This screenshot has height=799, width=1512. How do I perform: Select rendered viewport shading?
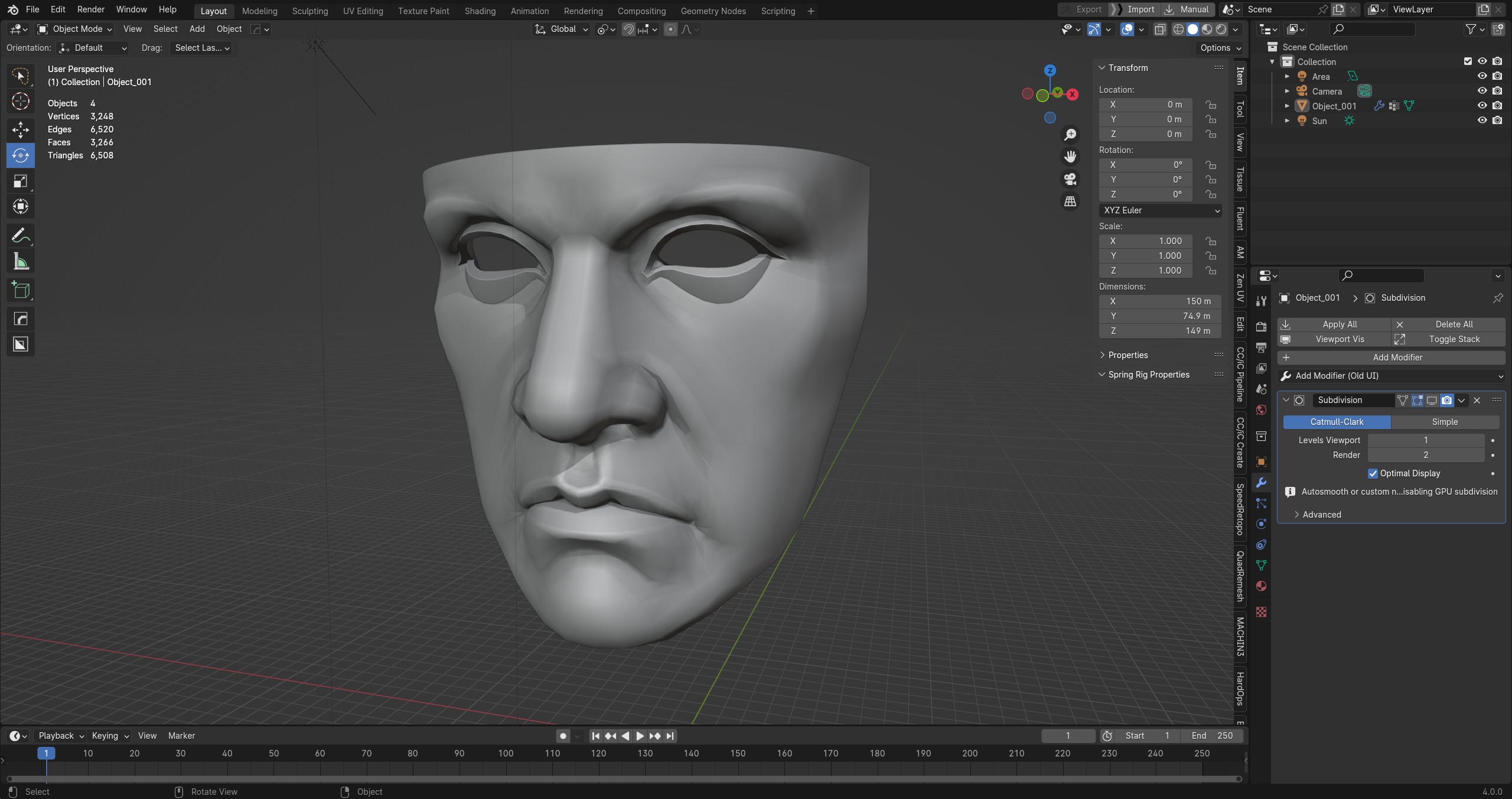coord(1221,29)
